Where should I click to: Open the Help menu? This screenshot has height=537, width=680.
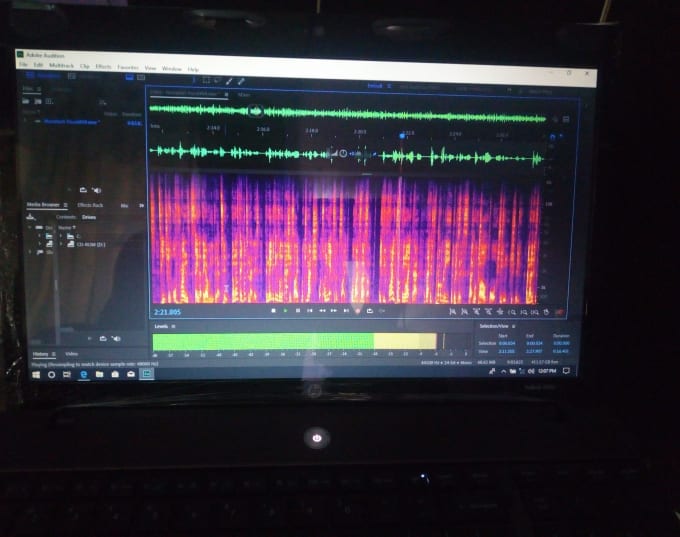193,69
